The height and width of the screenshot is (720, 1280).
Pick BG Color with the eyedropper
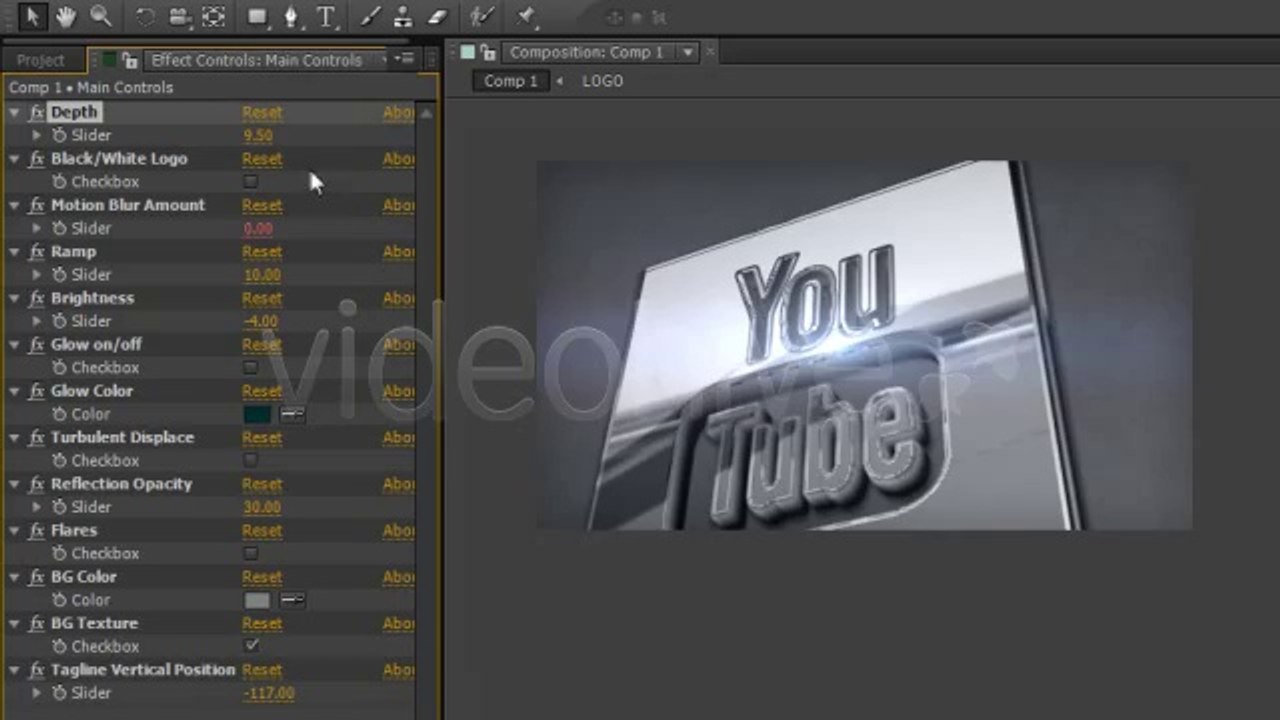[x=292, y=600]
